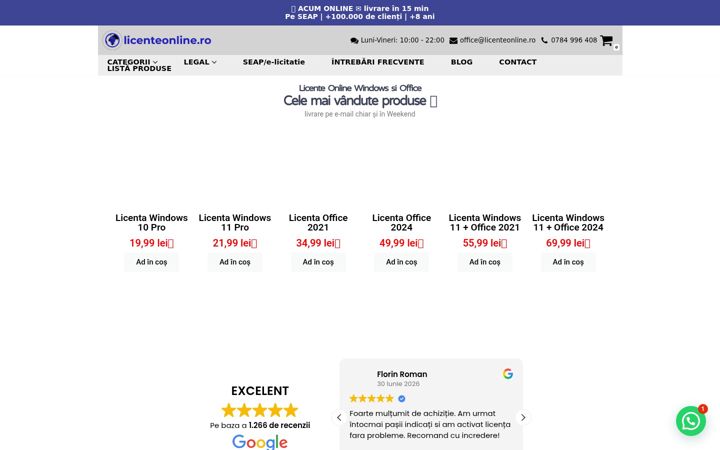
Task: Click the verified badge on Florin Roman's review
Action: tap(402, 399)
